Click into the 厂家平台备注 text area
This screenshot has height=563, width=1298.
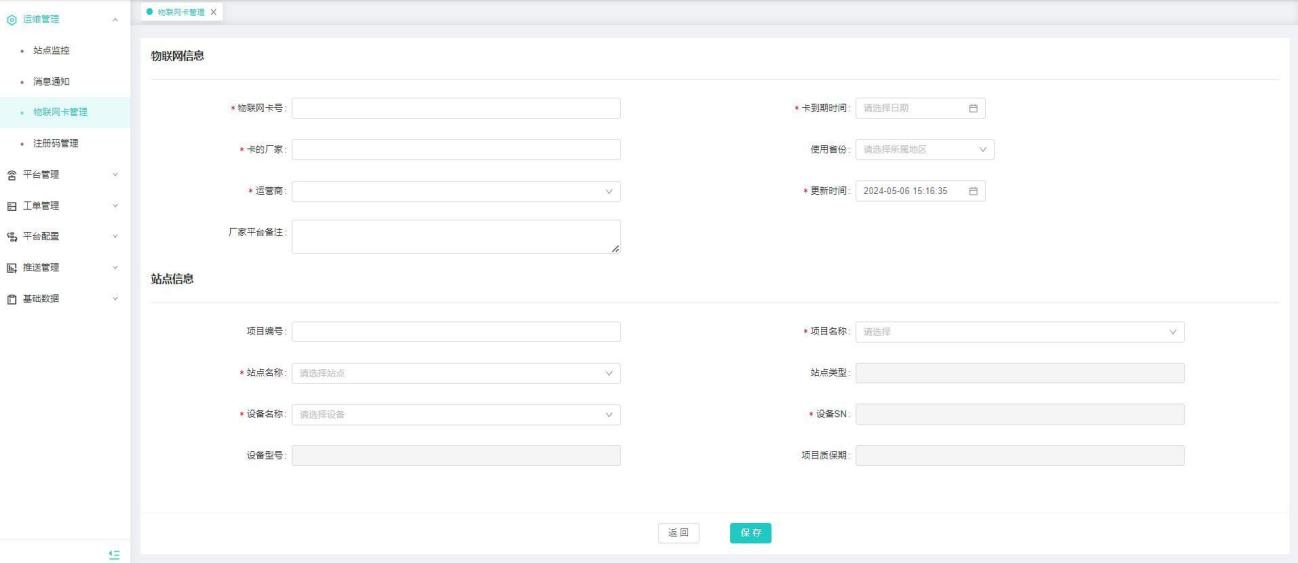click(x=455, y=236)
